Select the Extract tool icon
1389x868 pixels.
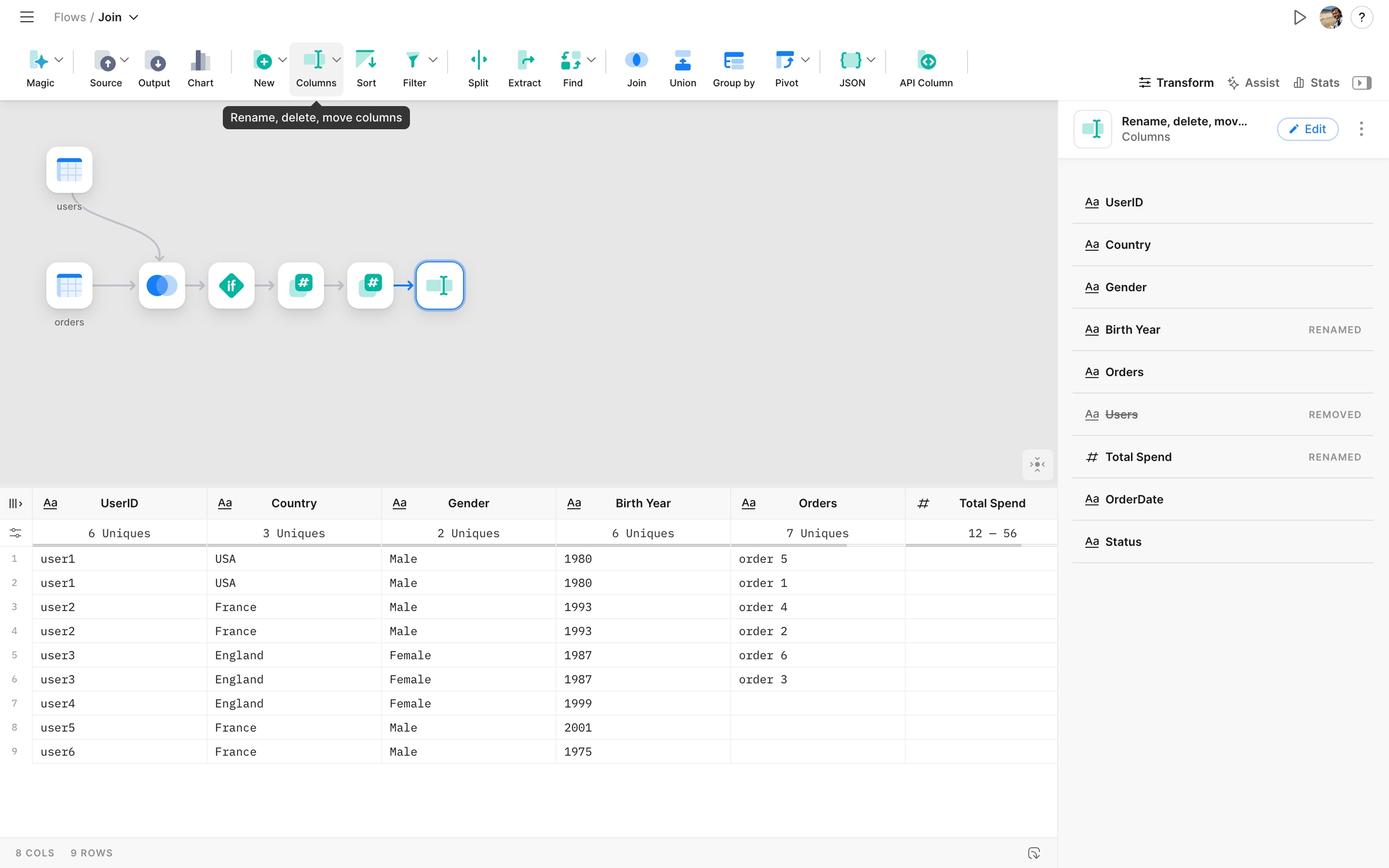coord(524,61)
